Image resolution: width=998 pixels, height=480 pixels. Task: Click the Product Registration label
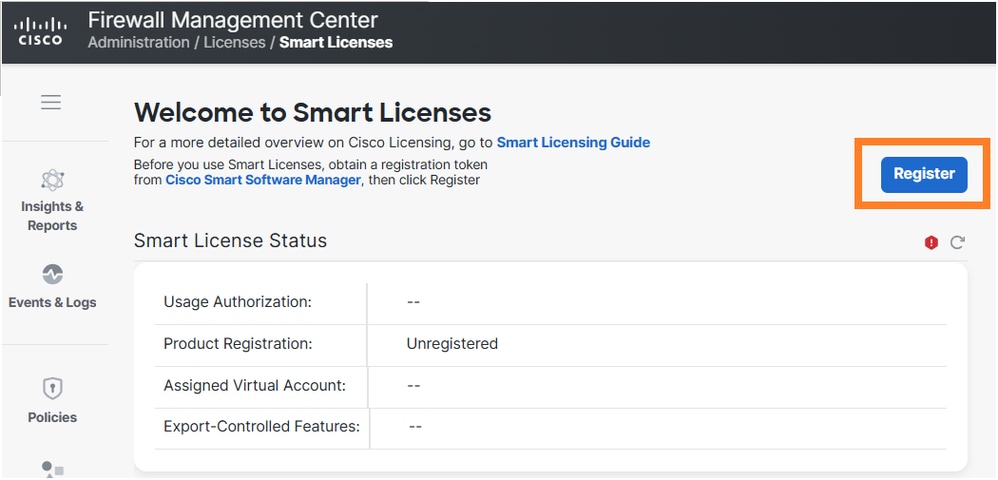point(238,344)
